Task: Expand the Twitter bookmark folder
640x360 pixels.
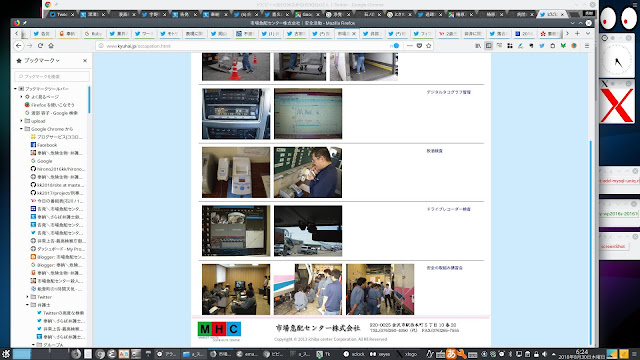Action: (28, 297)
